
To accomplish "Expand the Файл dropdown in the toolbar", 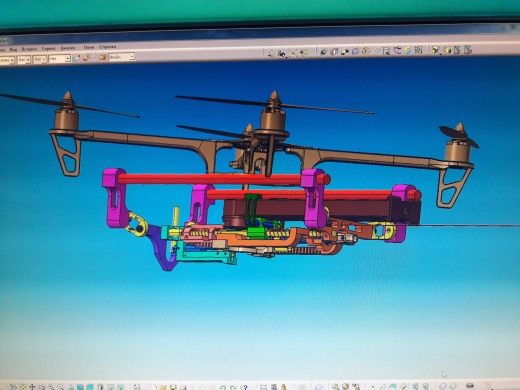I will coord(121,57).
